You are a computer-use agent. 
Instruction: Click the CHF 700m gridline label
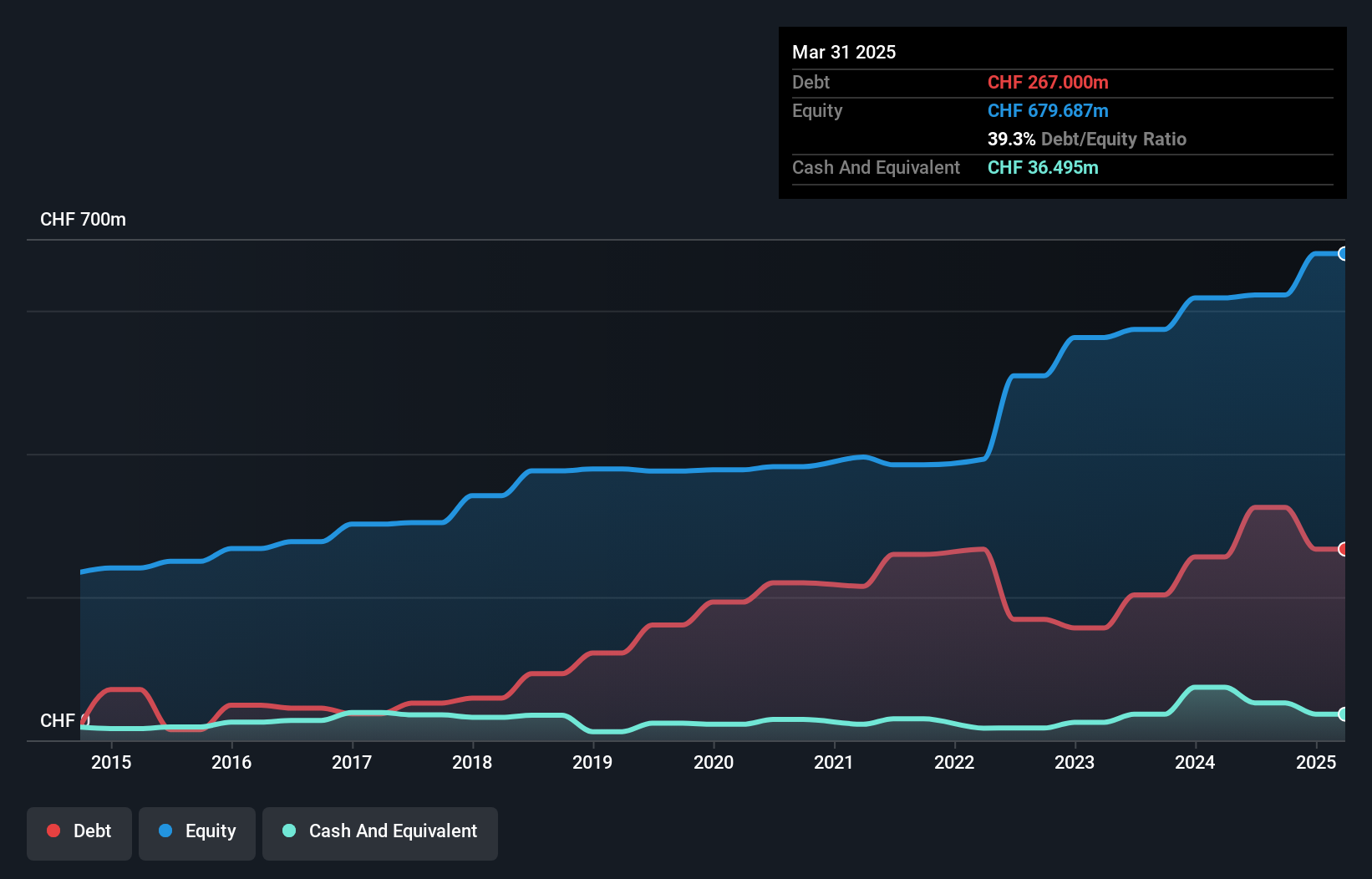[83, 219]
